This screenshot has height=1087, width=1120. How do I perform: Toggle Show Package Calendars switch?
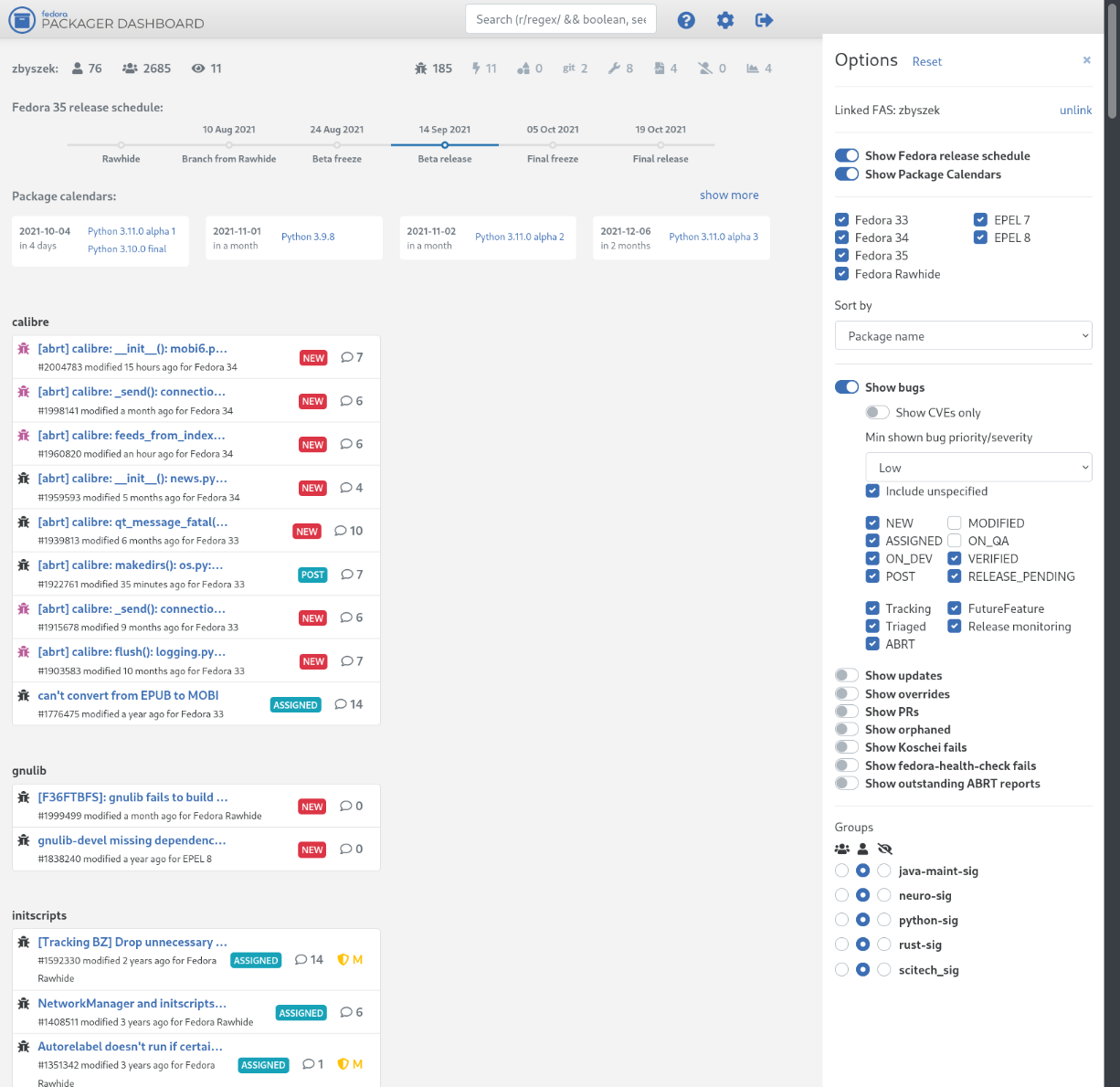[847, 174]
